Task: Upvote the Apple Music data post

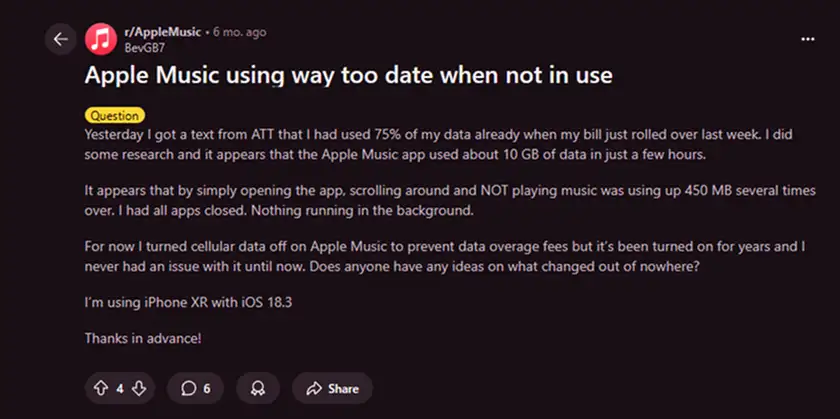Action: tap(101, 387)
